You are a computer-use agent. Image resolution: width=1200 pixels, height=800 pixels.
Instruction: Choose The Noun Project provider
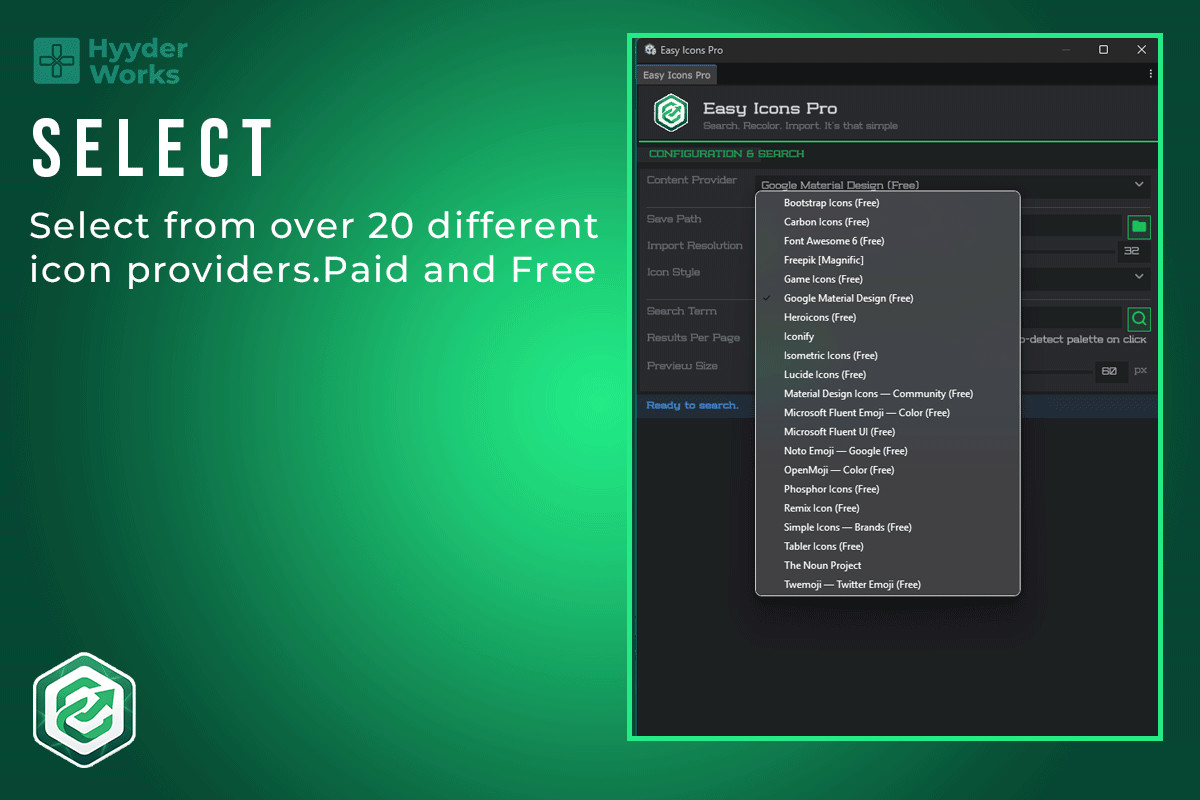pos(888,565)
